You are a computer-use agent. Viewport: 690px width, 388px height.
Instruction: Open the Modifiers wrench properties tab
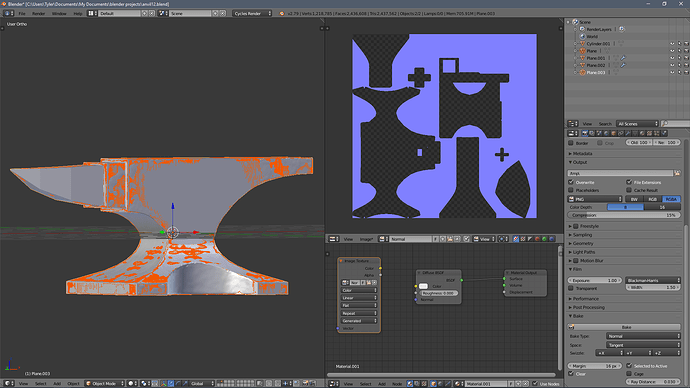[x=628, y=133]
